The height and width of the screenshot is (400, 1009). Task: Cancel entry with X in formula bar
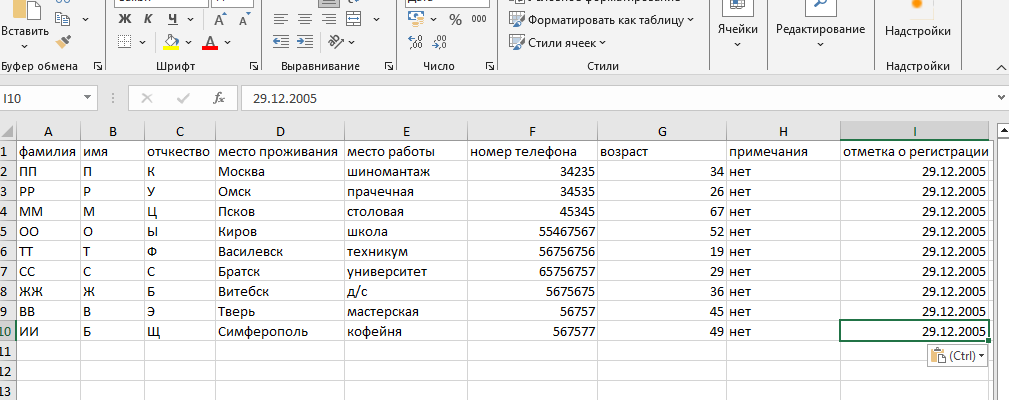tap(147, 98)
